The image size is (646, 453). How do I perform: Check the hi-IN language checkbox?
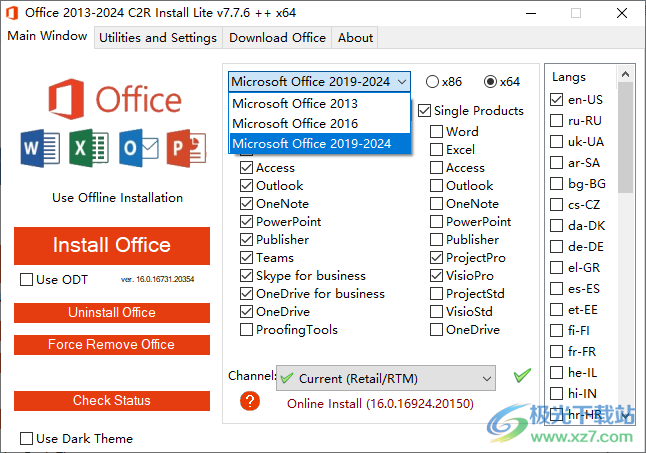pos(557,394)
